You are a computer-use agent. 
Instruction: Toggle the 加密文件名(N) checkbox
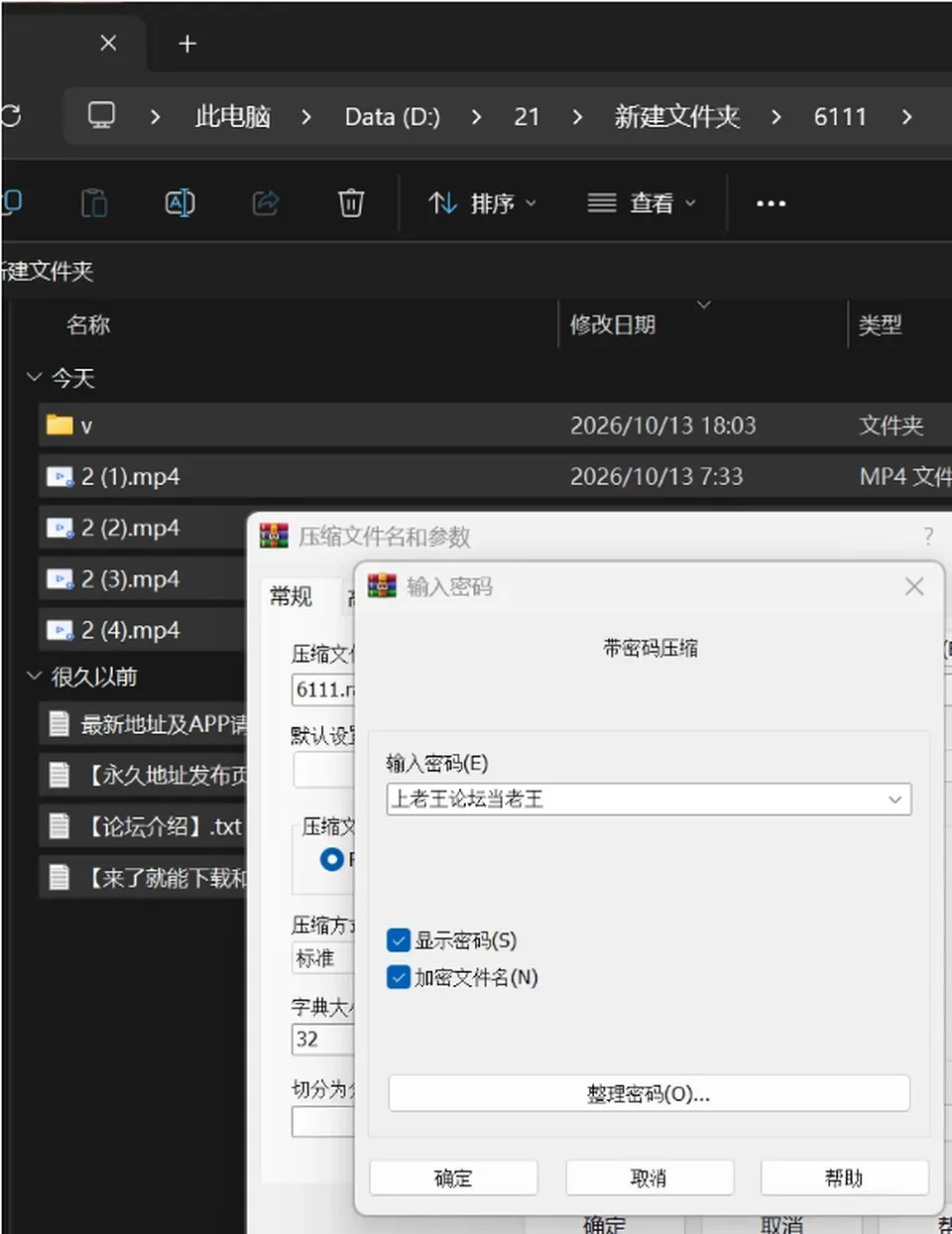399,977
